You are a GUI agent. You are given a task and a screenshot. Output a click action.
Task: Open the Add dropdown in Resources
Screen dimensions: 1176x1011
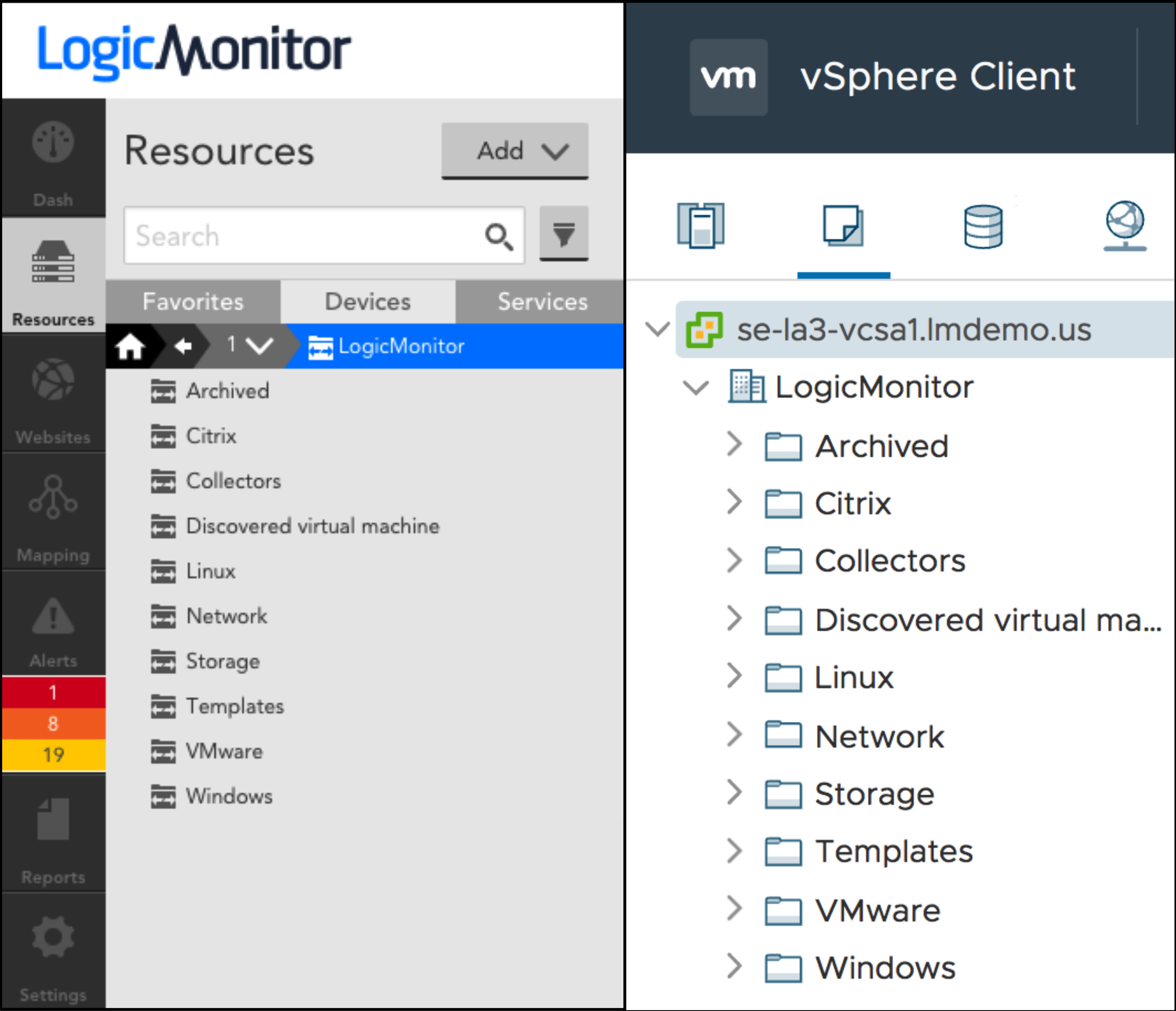[515, 151]
